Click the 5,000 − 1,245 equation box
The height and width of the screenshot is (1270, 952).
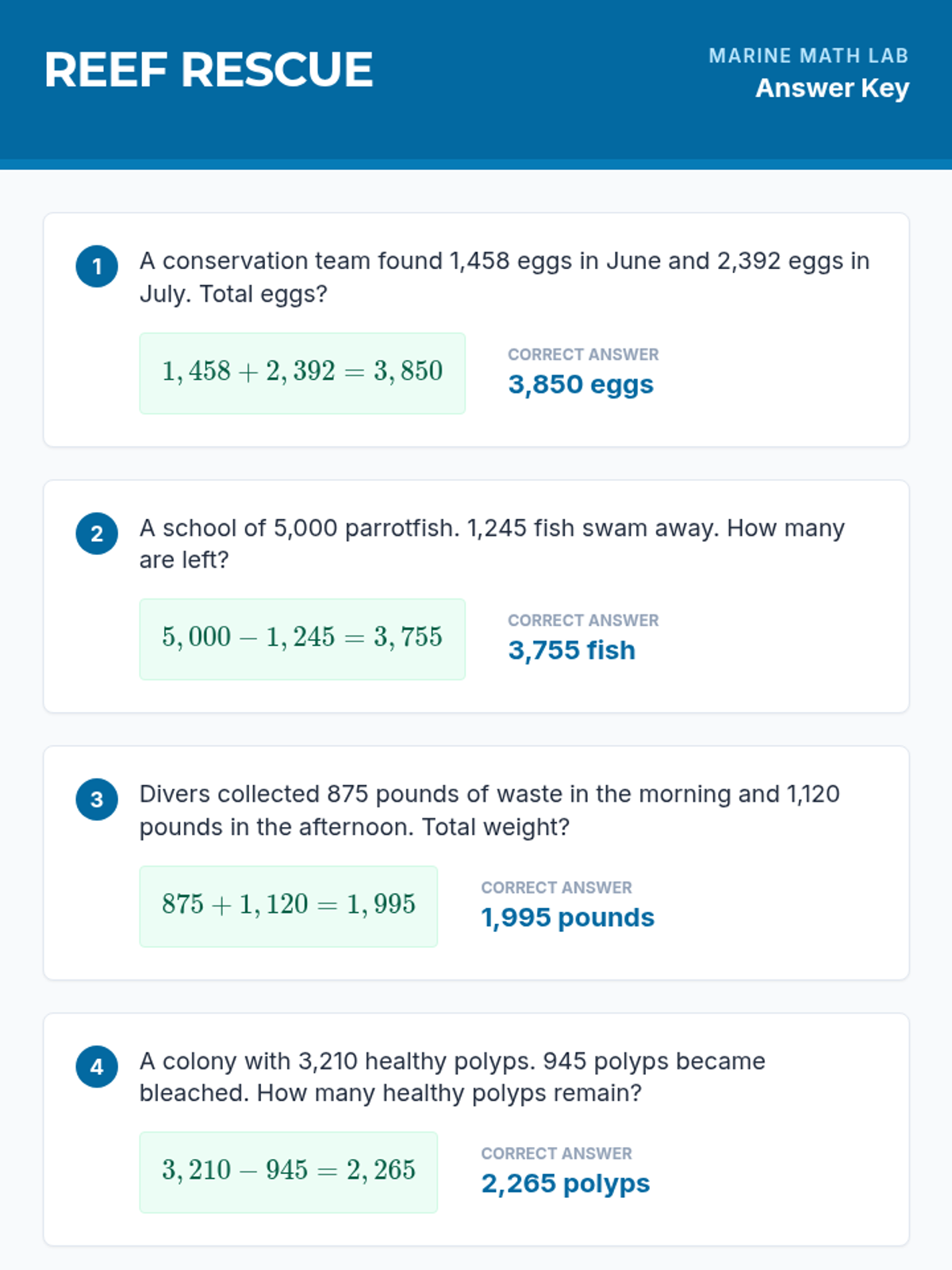(x=302, y=639)
